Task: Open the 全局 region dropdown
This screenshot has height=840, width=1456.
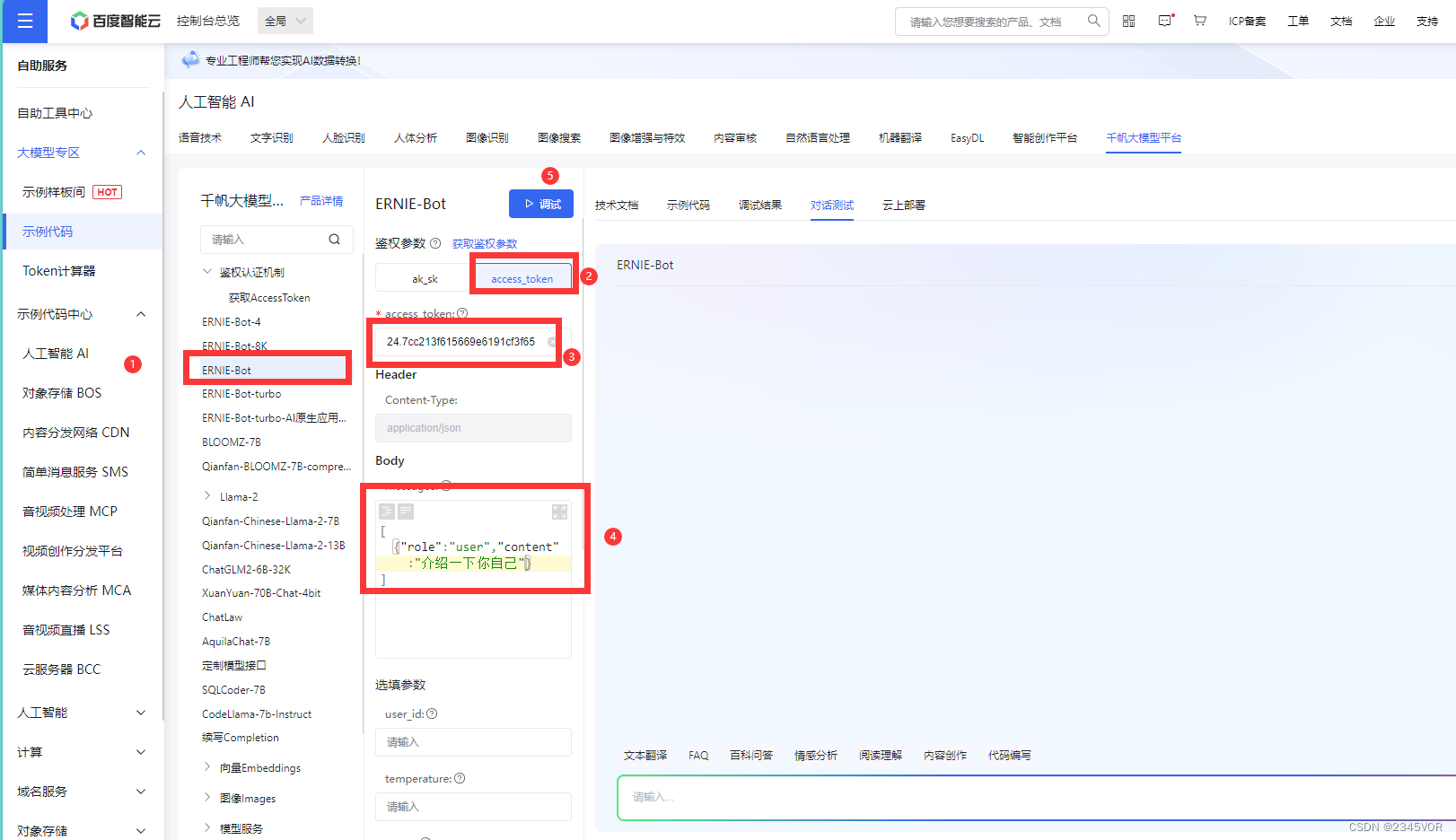Action: click(x=285, y=21)
